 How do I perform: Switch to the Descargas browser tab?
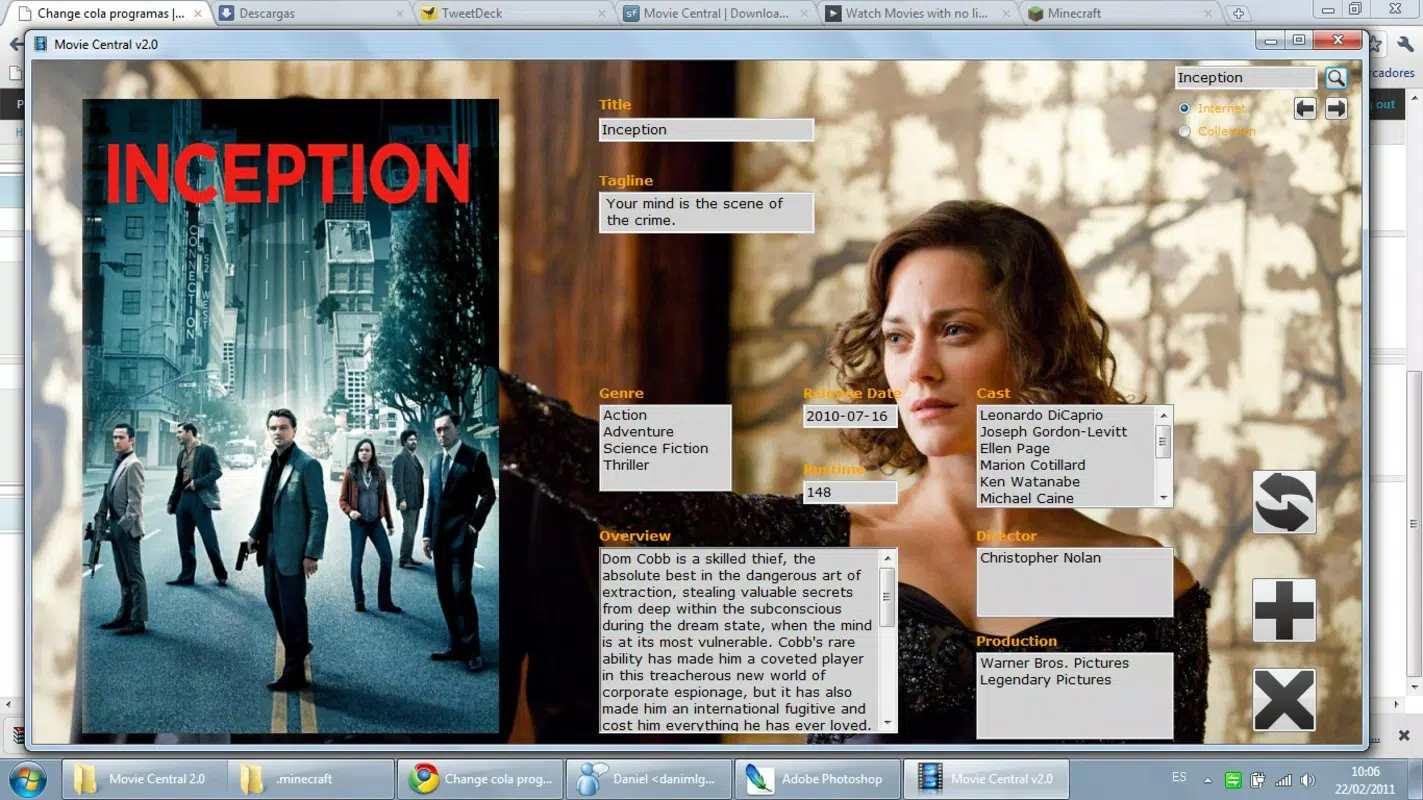310,13
